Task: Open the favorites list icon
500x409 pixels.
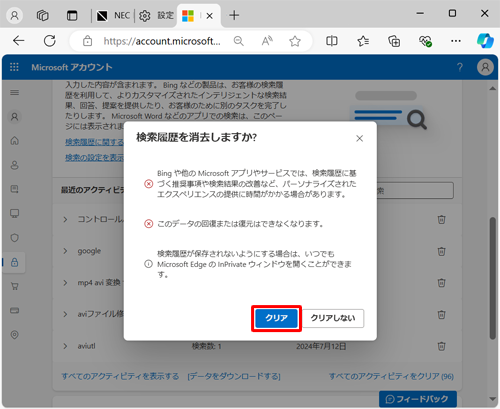Action: [x=363, y=41]
